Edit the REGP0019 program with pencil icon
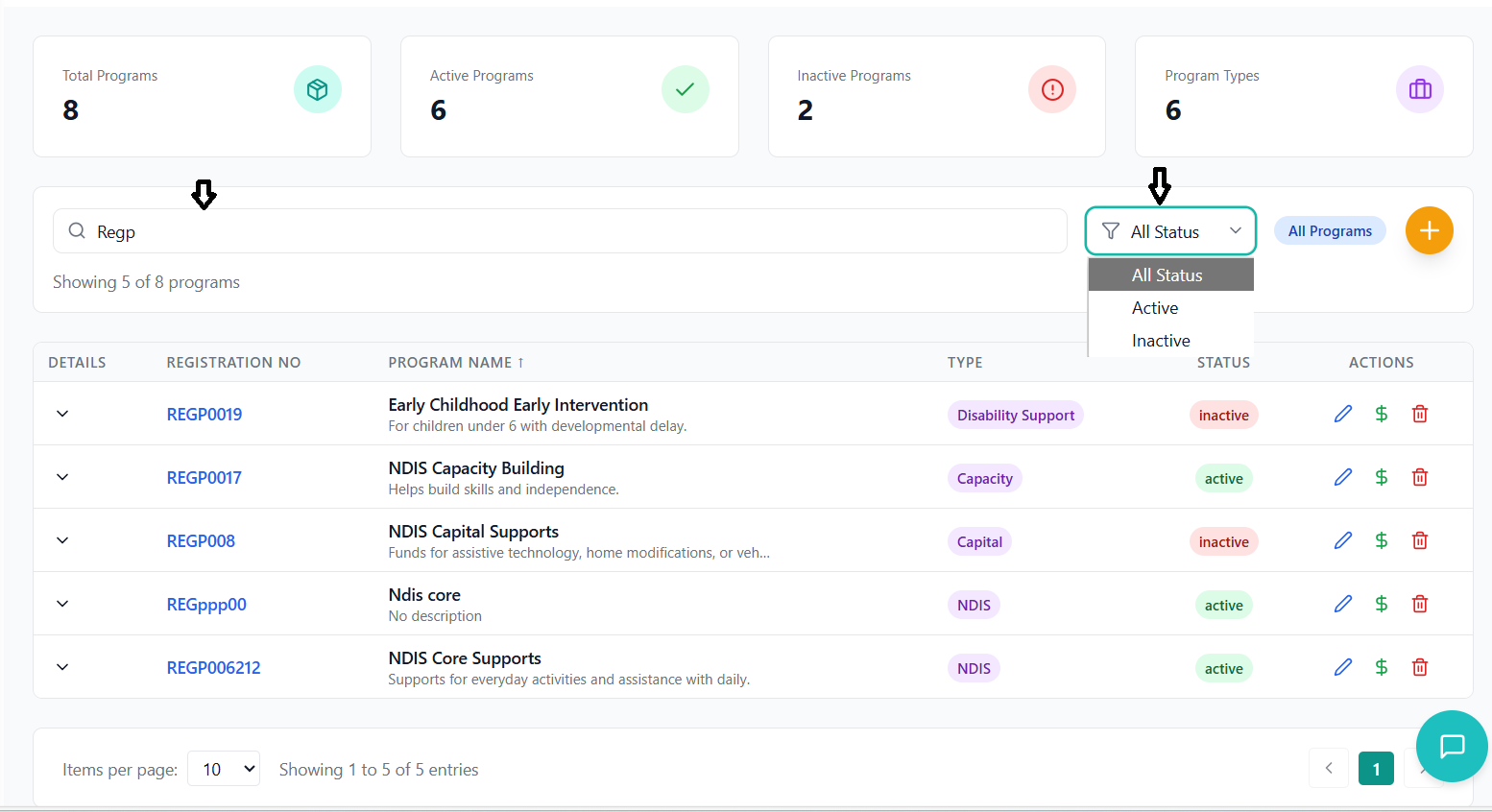Image resolution: width=1492 pixels, height=812 pixels. 1342,414
